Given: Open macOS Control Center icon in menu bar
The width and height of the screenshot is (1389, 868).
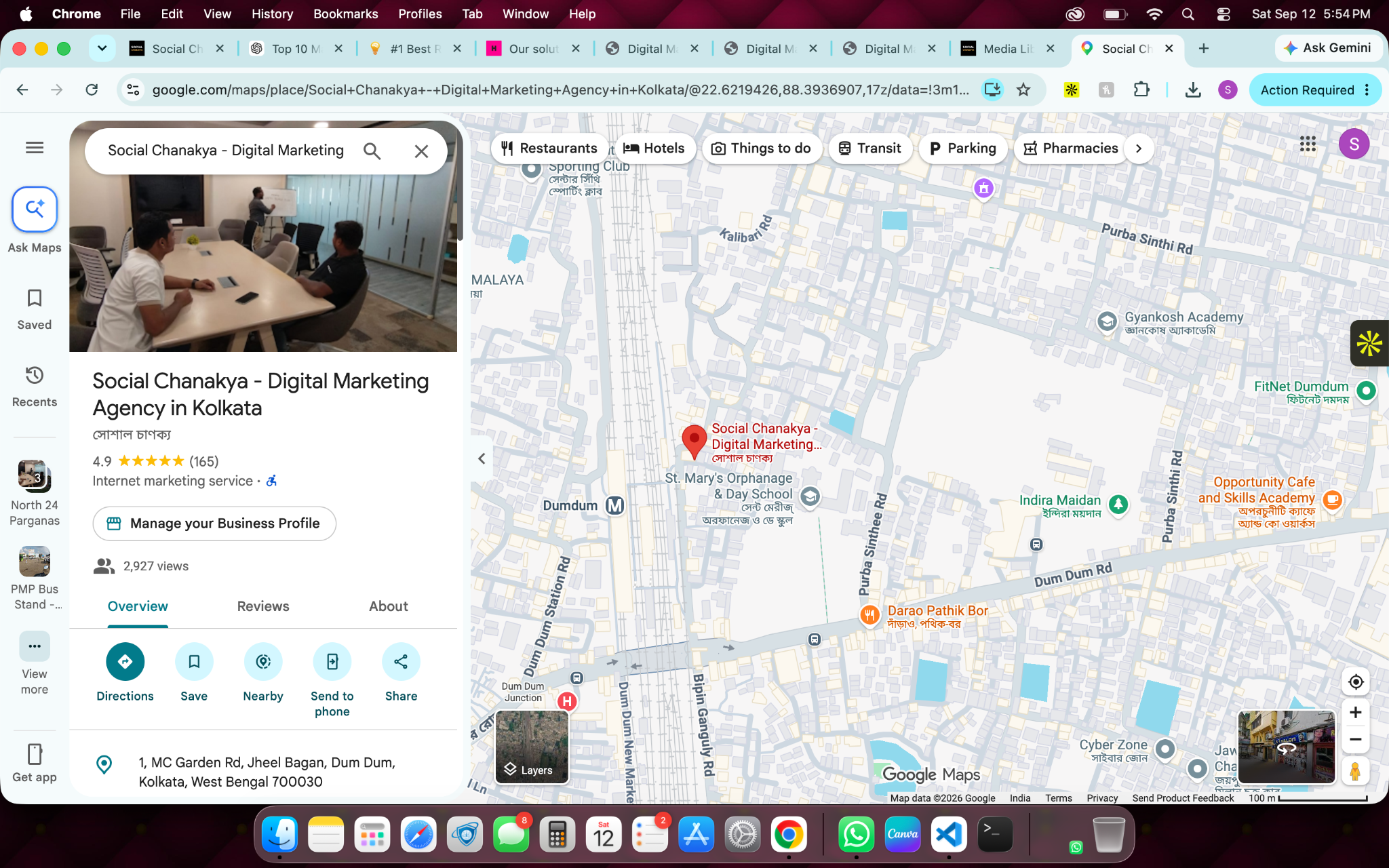Looking at the screenshot, I should (1223, 14).
